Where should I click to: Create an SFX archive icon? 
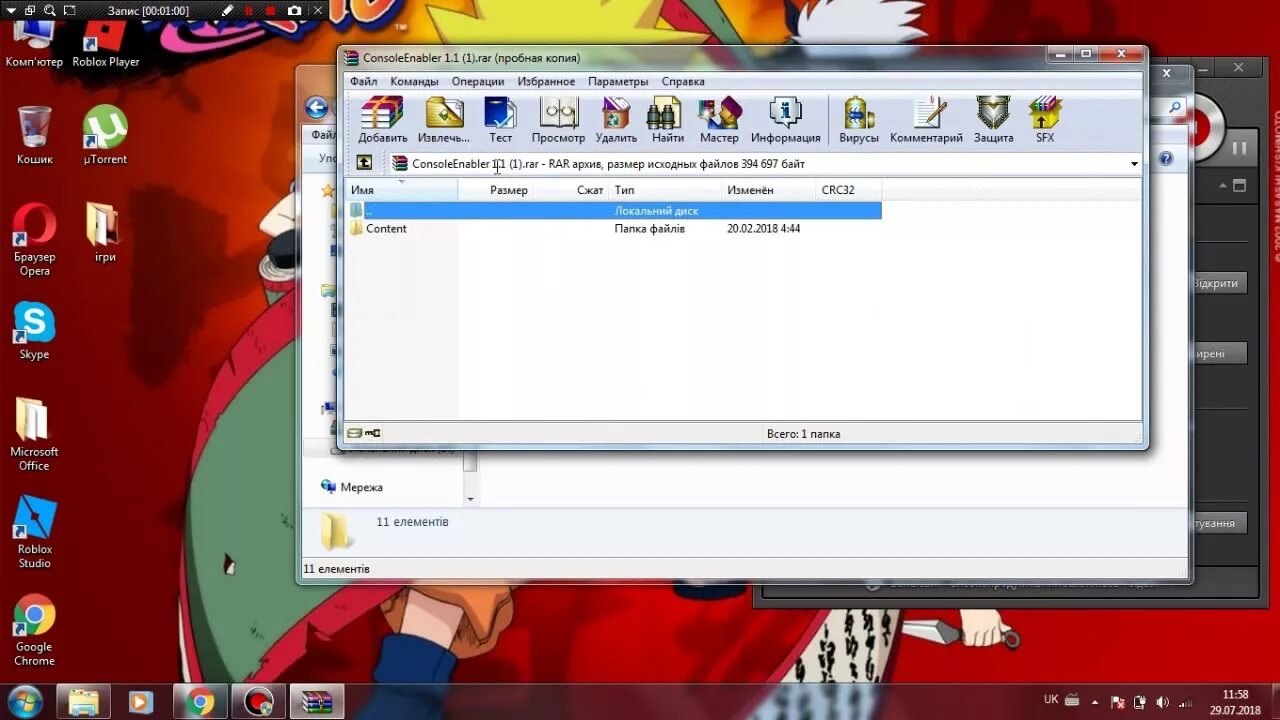[x=1045, y=120]
